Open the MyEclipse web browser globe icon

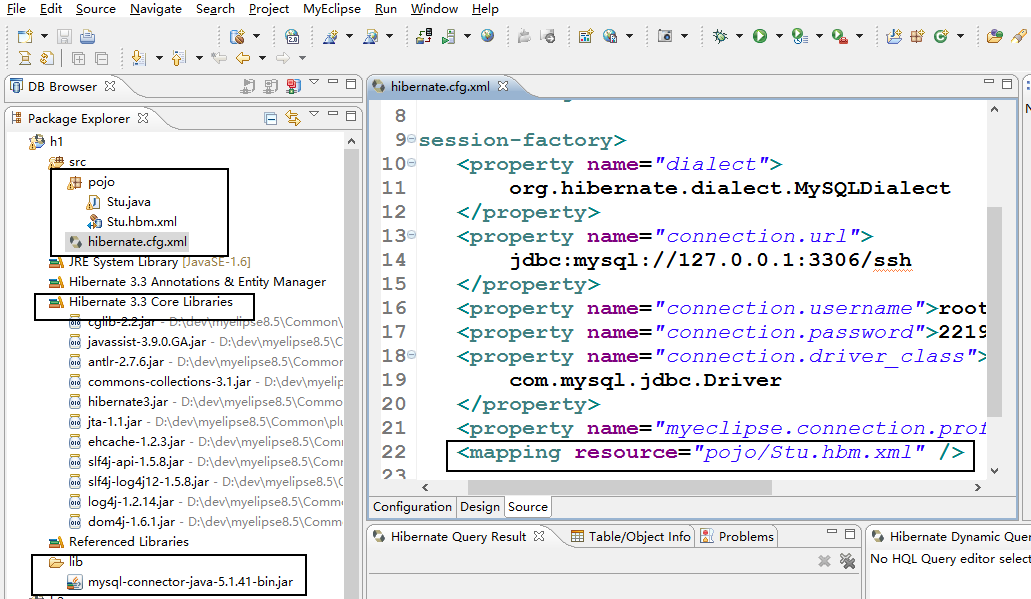[x=487, y=36]
